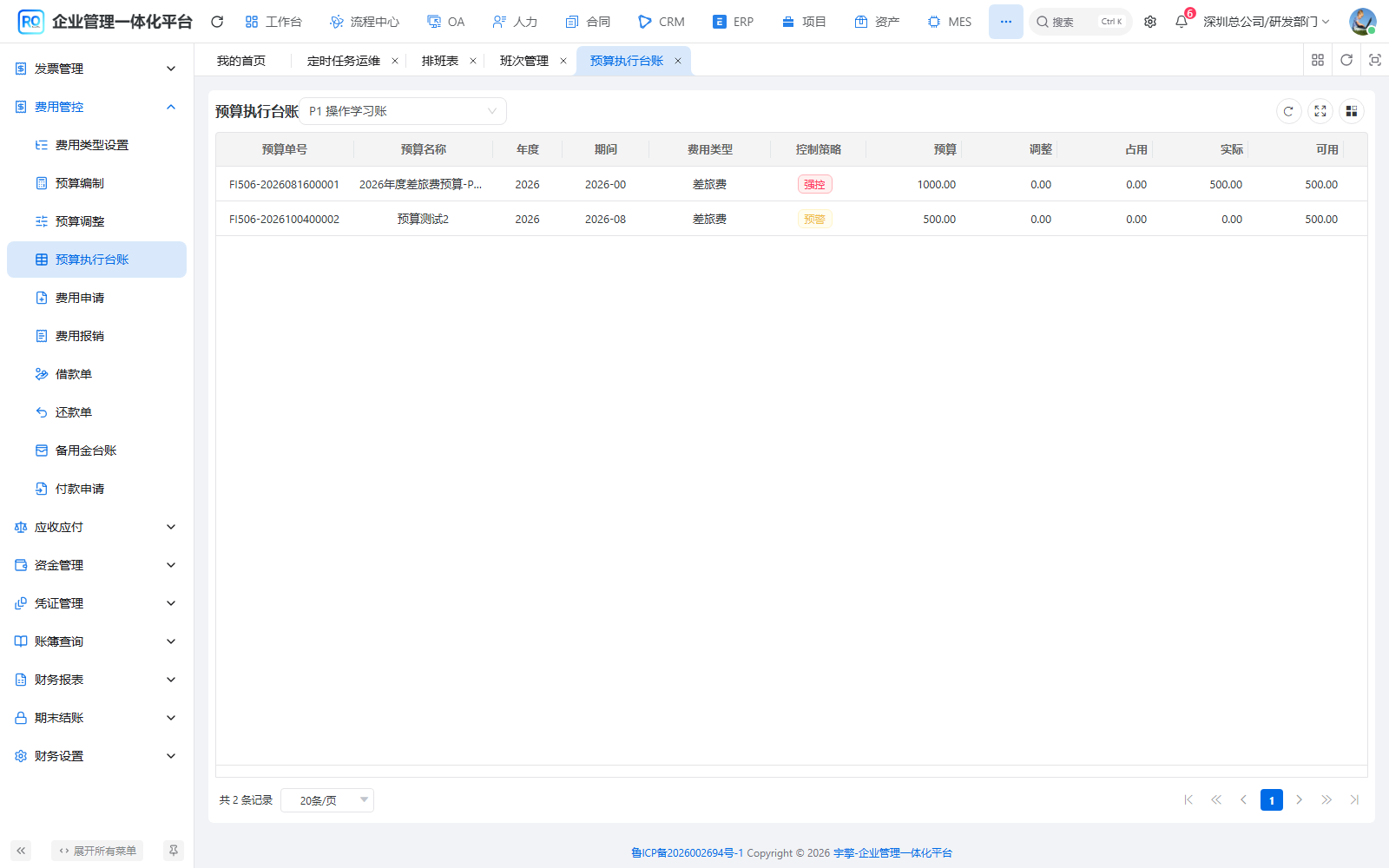Switch to the 排班表 tab
The height and width of the screenshot is (868, 1389).
[x=440, y=61]
